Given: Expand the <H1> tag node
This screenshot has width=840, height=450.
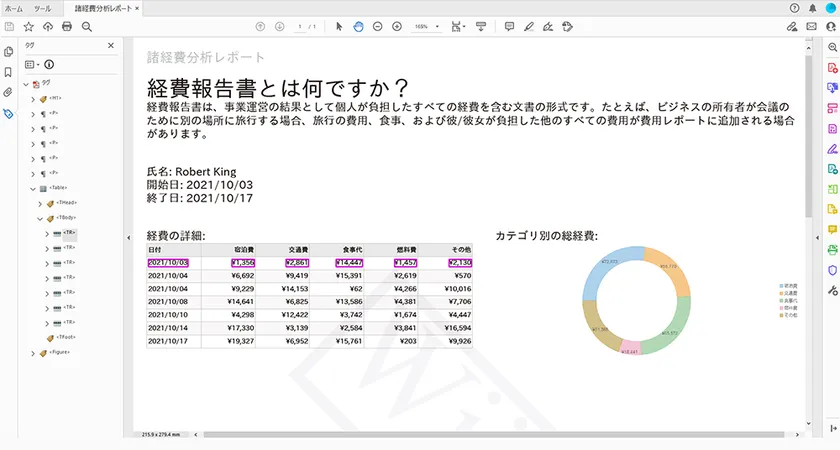Looking at the screenshot, I should pos(32,99).
